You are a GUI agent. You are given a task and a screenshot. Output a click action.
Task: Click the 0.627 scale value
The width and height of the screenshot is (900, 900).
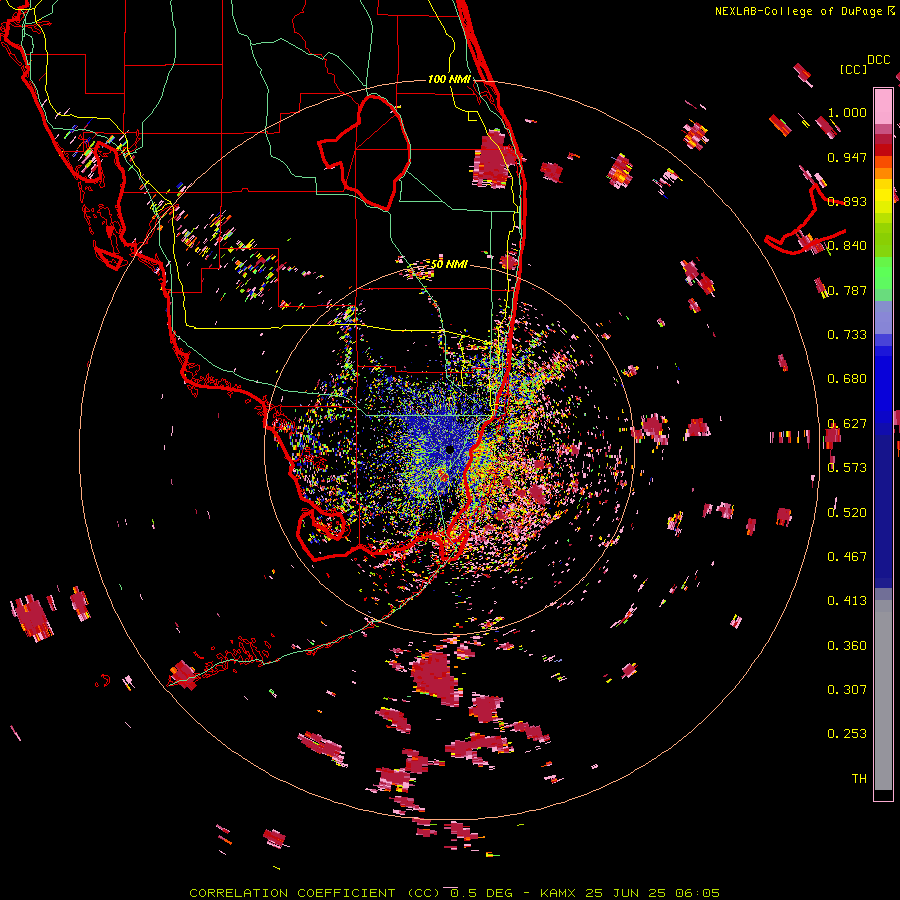pyautogui.click(x=847, y=424)
